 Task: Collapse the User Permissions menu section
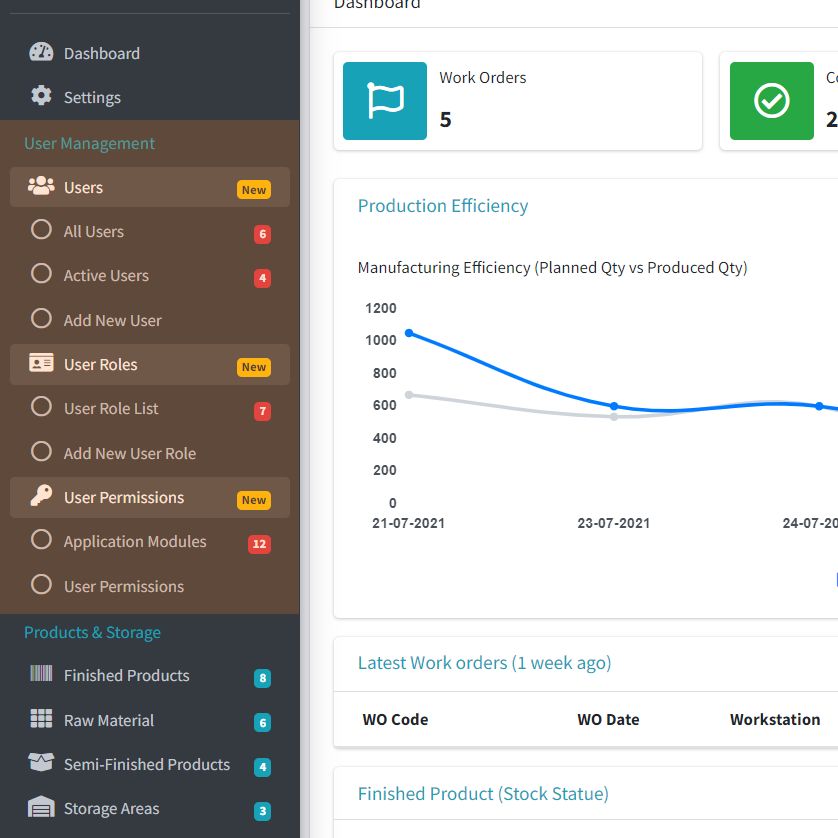[150, 498]
